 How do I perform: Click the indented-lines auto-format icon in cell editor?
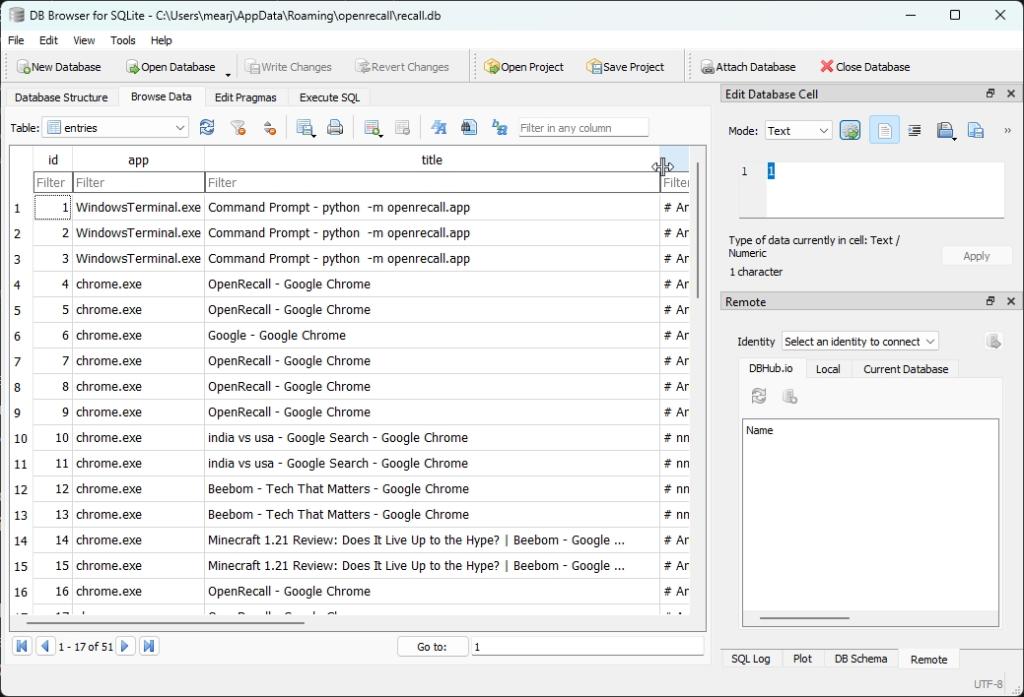point(914,131)
